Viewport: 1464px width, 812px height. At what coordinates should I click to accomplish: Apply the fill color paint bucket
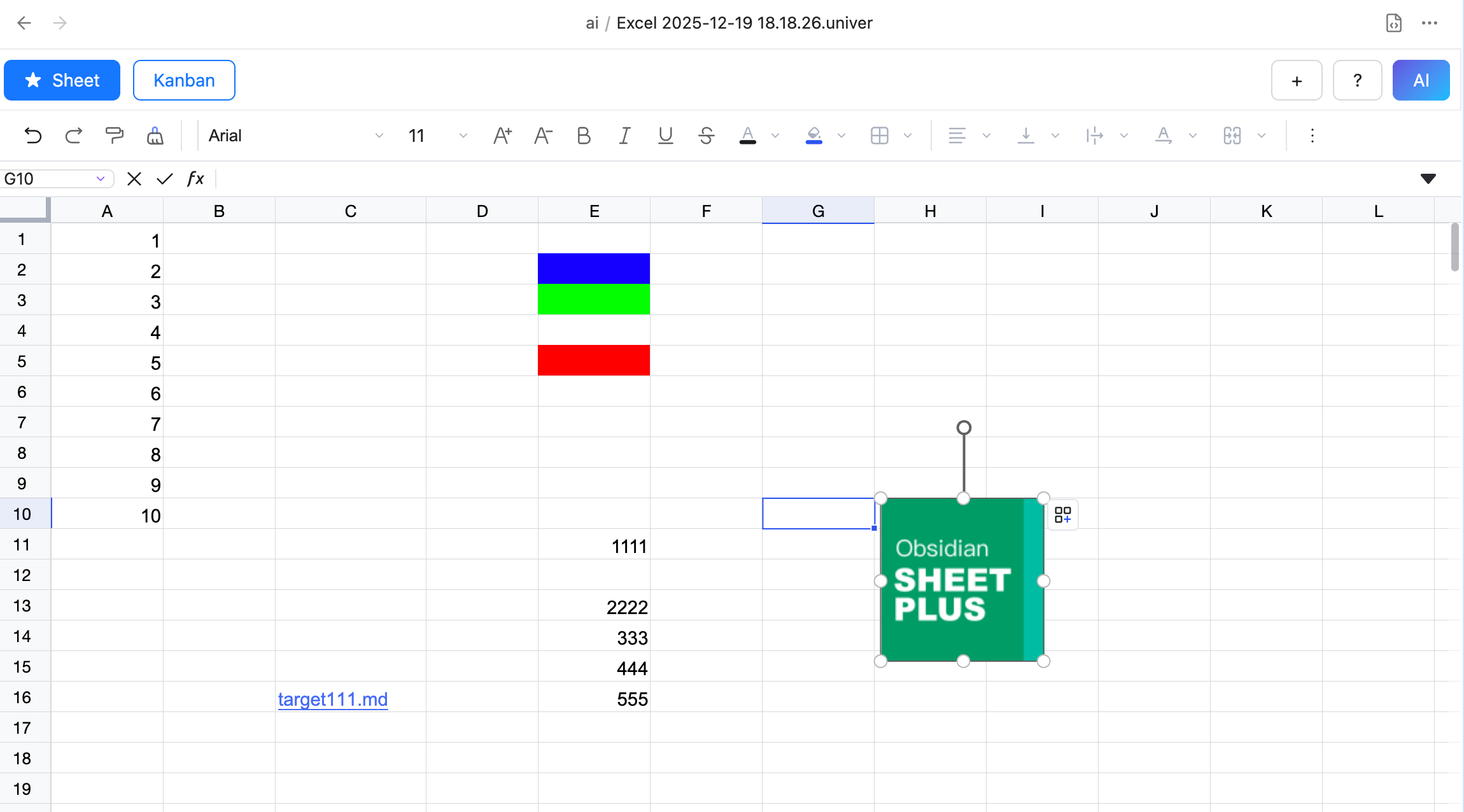coord(813,136)
